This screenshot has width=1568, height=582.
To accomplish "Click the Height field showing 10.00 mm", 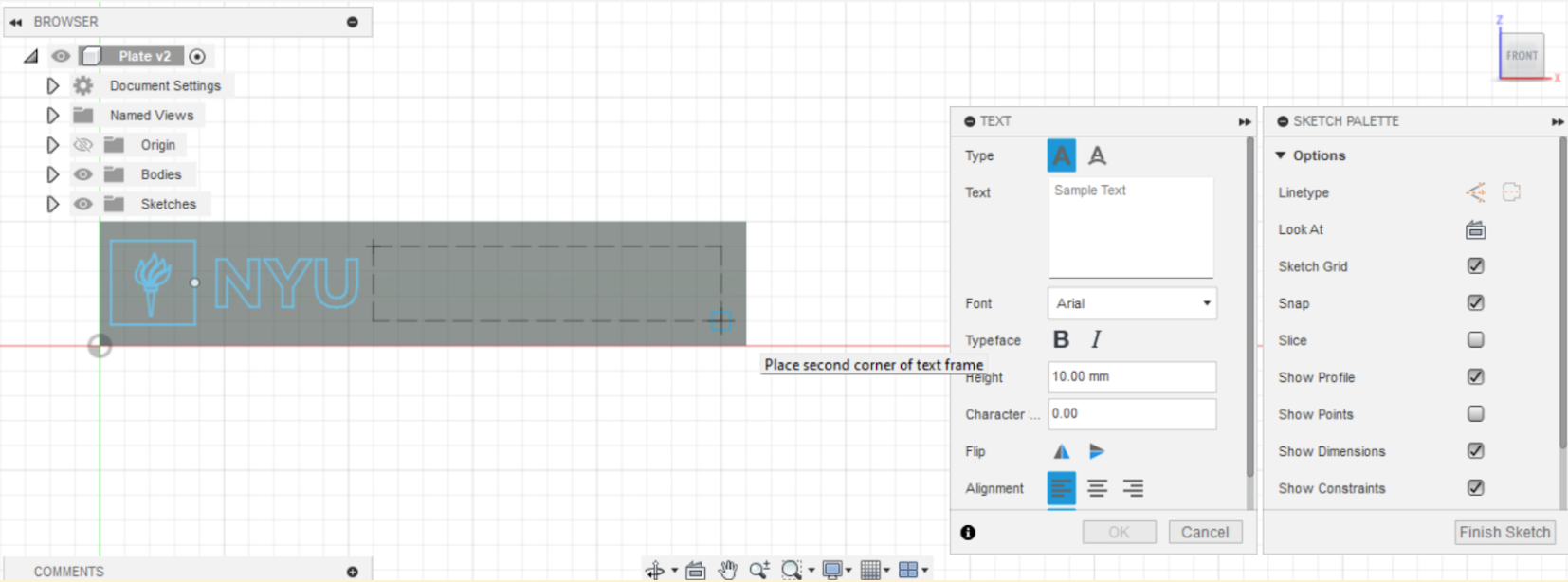I will click(x=1132, y=376).
